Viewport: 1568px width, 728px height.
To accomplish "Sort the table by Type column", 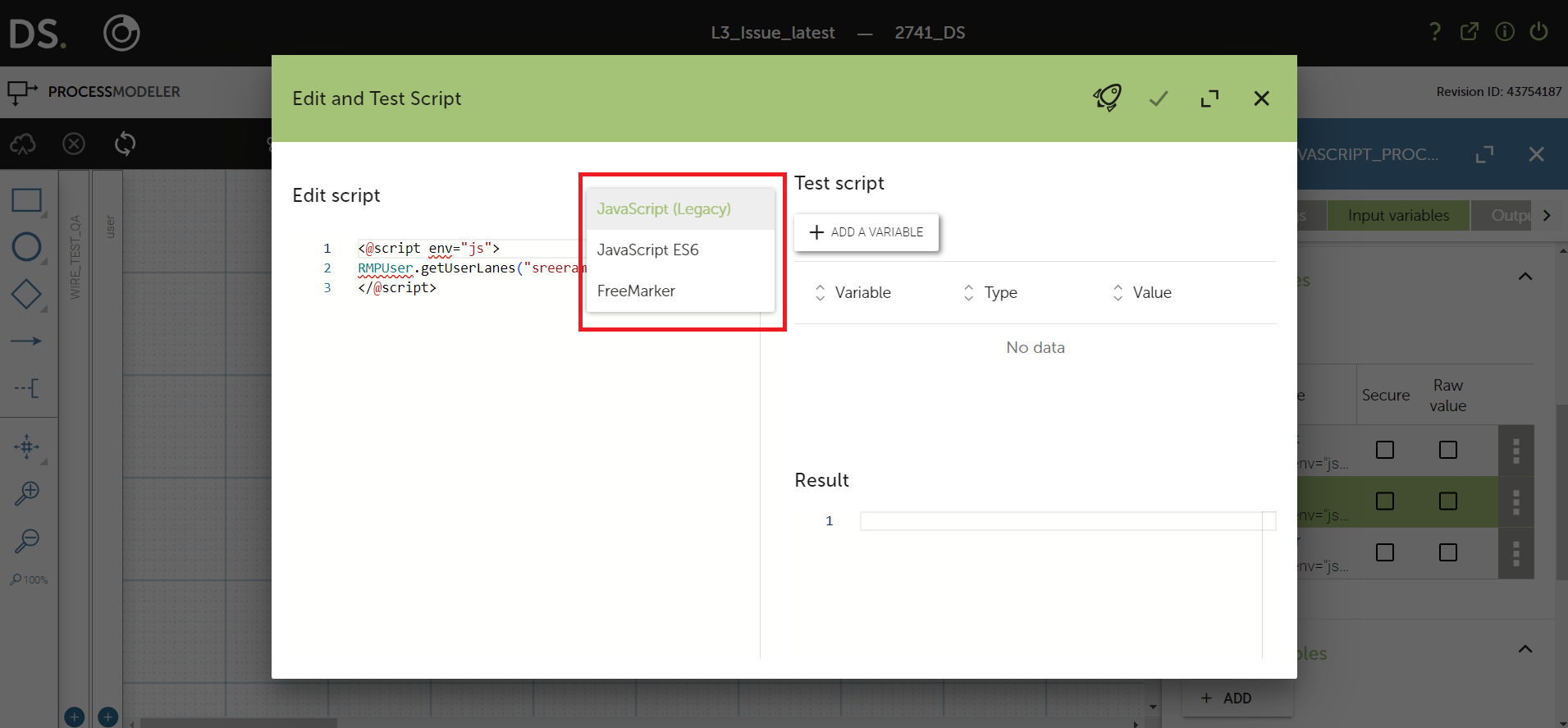I will pyautogui.click(x=990, y=293).
